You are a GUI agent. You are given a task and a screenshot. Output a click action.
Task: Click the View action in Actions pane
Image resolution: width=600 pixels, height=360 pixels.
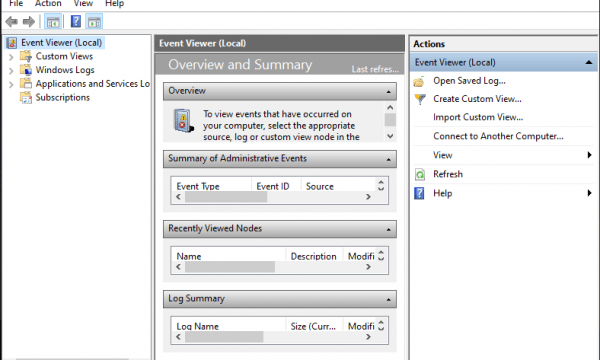click(x=443, y=155)
